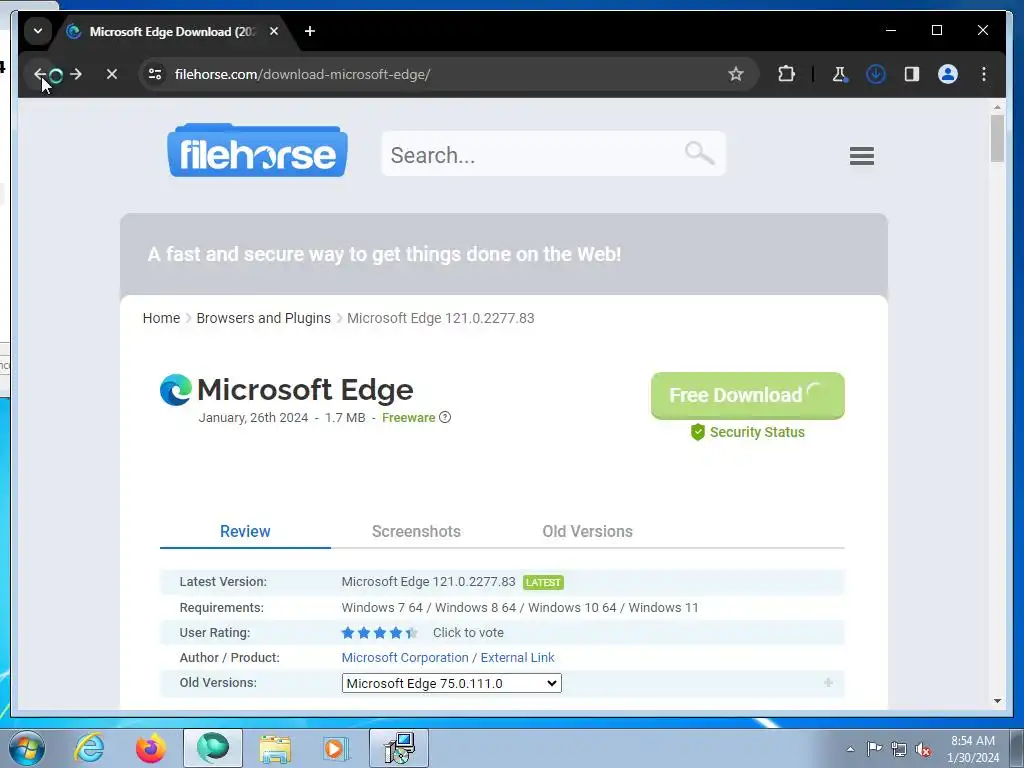Click the address bar URL
The image size is (1024, 768).
[302, 74]
